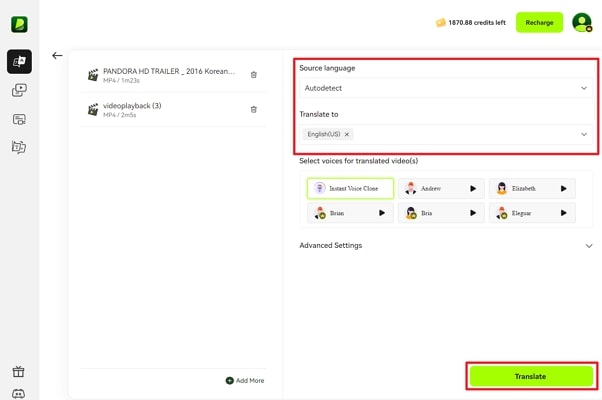Choose Andrew as the translation voice

coord(440,188)
